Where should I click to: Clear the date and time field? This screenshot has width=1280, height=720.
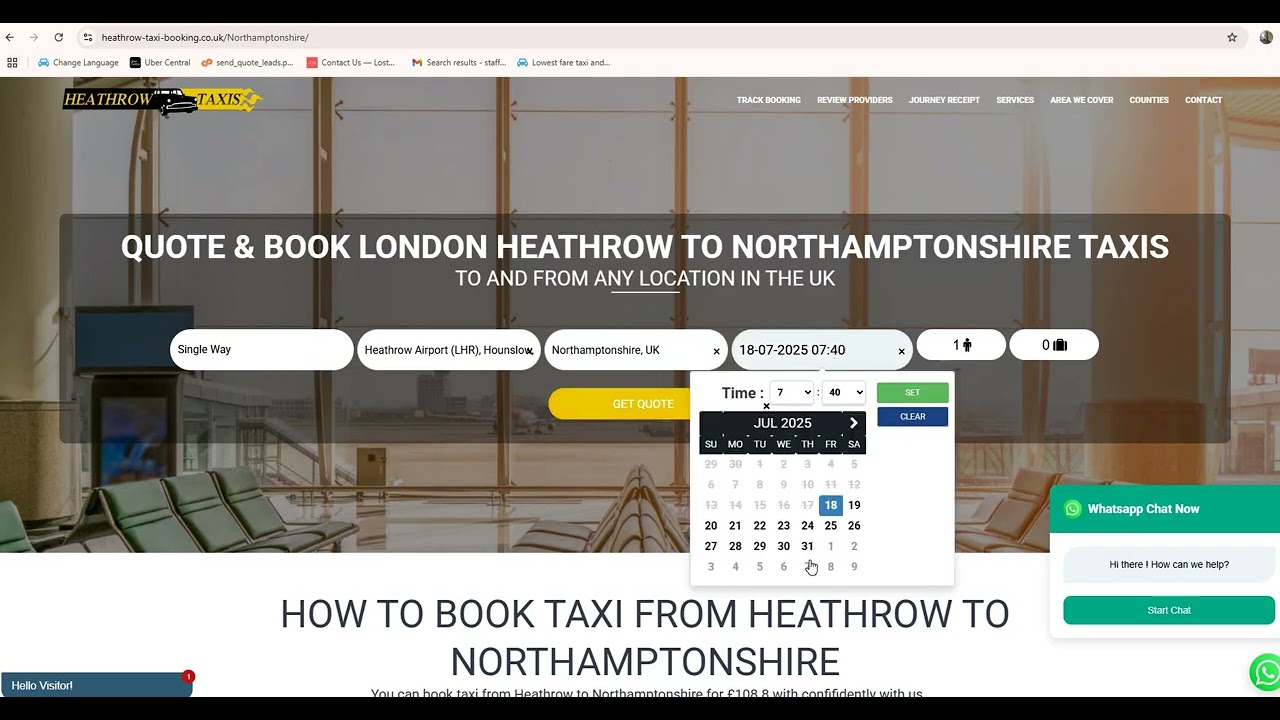pos(901,352)
